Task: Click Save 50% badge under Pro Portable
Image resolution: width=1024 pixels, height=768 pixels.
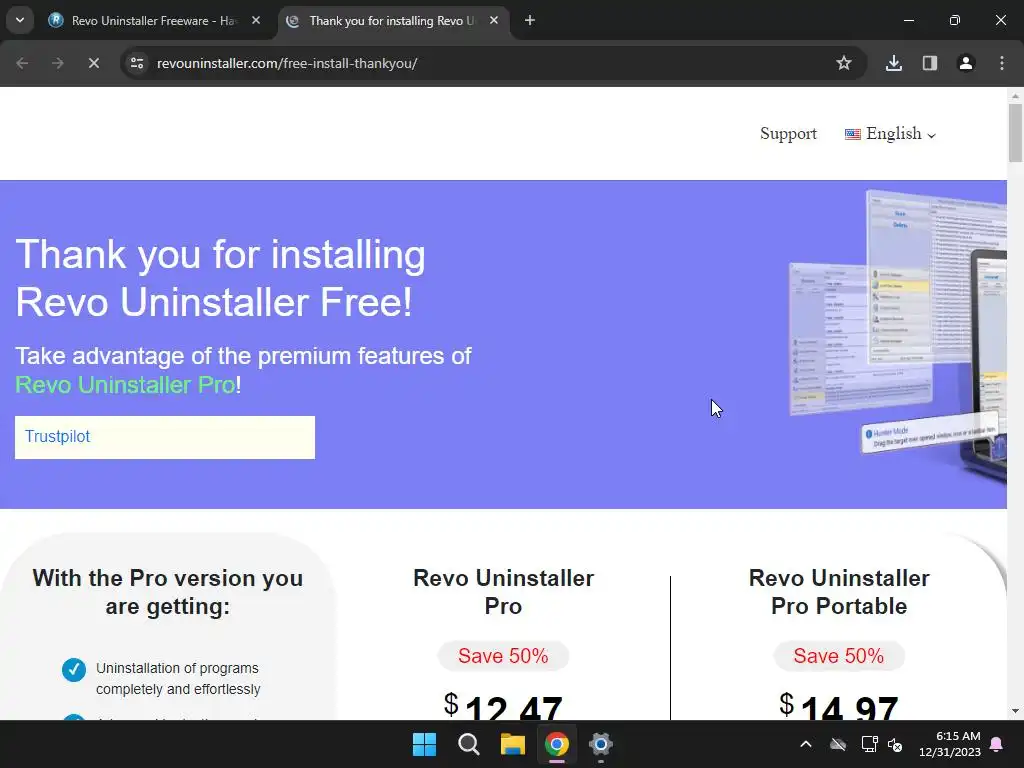Action: click(839, 656)
